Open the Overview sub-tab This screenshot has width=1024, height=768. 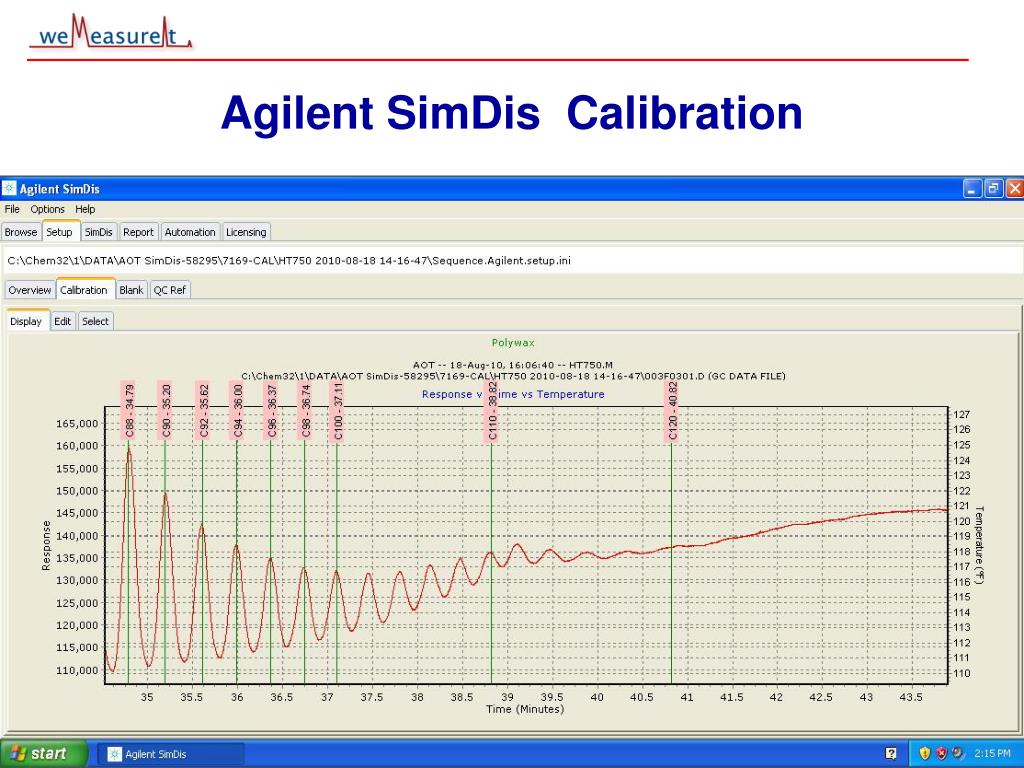coord(30,290)
